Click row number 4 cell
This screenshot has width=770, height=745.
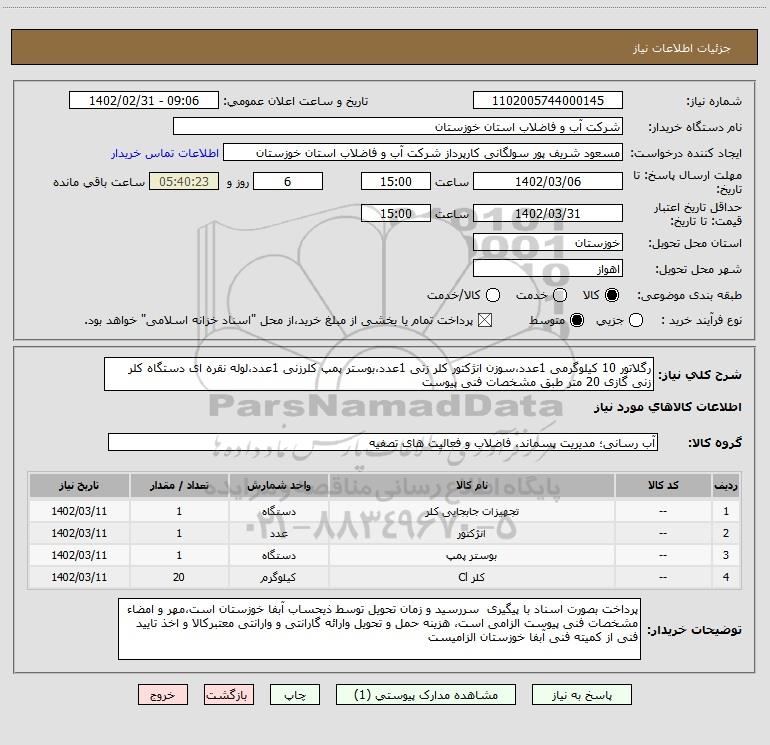[x=726, y=577]
